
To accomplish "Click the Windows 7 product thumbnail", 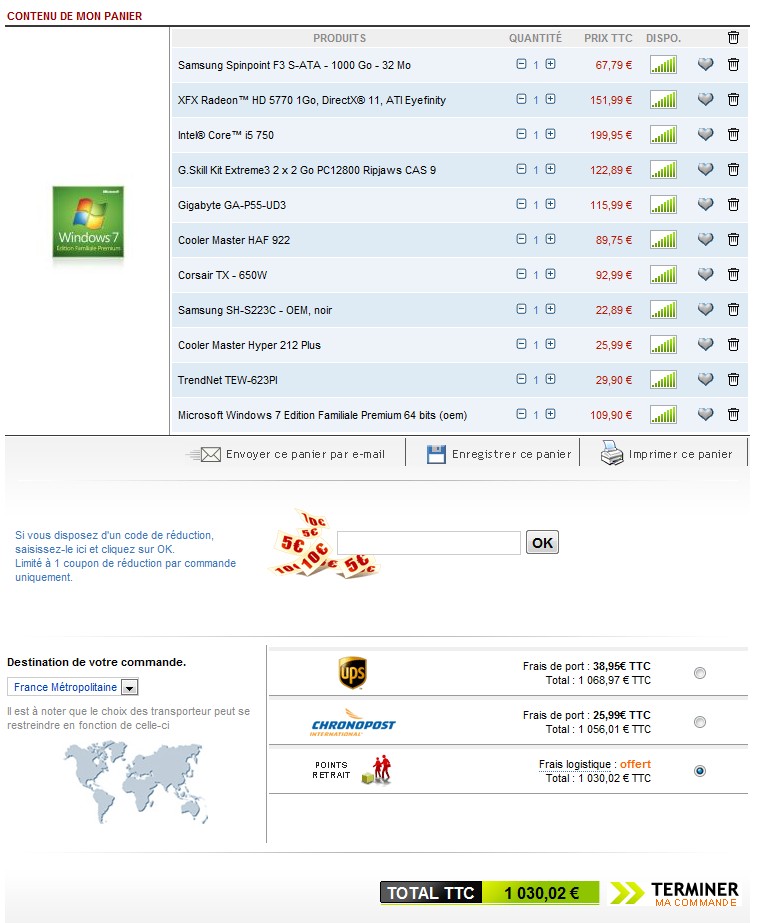I will click(x=87, y=223).
